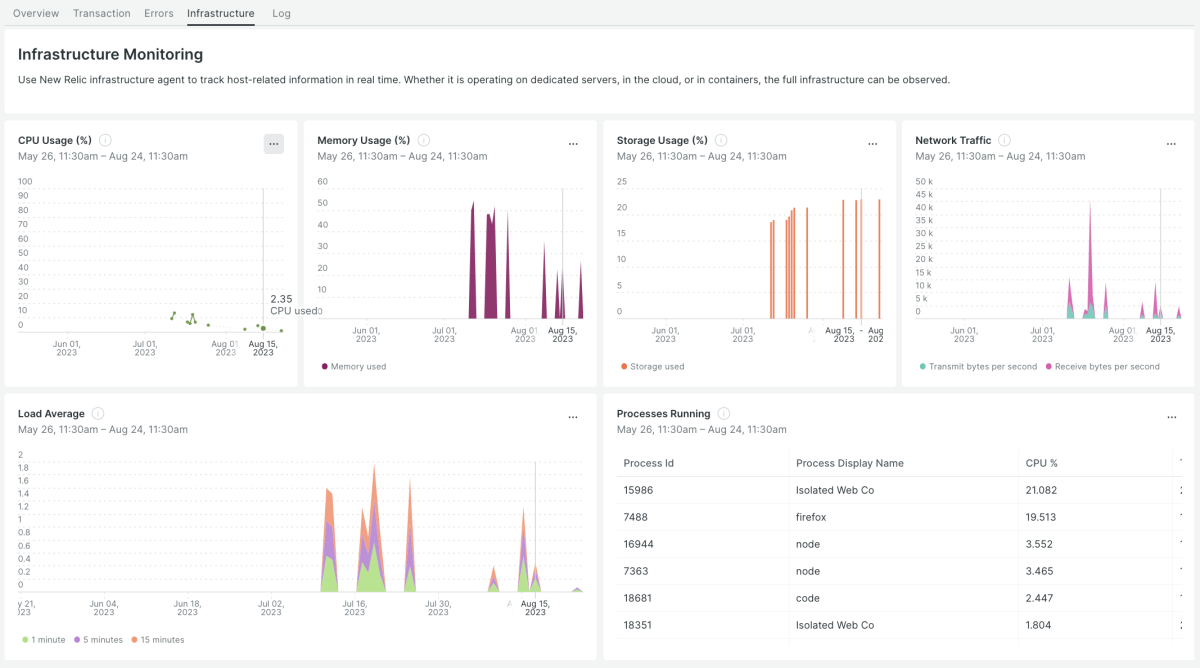The height and width of the screenshot is (668, 1200).
Task: Click the info icon beside Storage Usage (%)
Action: pyautogui.click(x=721, y=141)
